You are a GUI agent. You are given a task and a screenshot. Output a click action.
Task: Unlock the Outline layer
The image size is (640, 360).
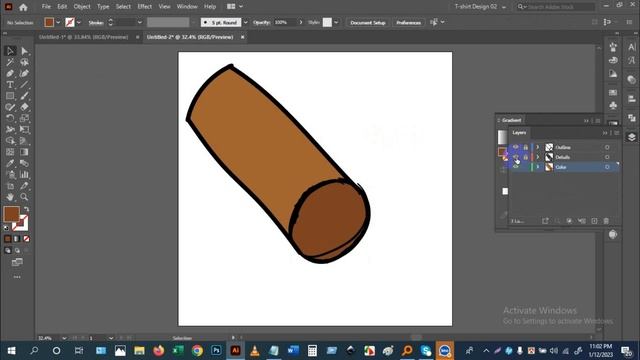[x=526, y=147]
